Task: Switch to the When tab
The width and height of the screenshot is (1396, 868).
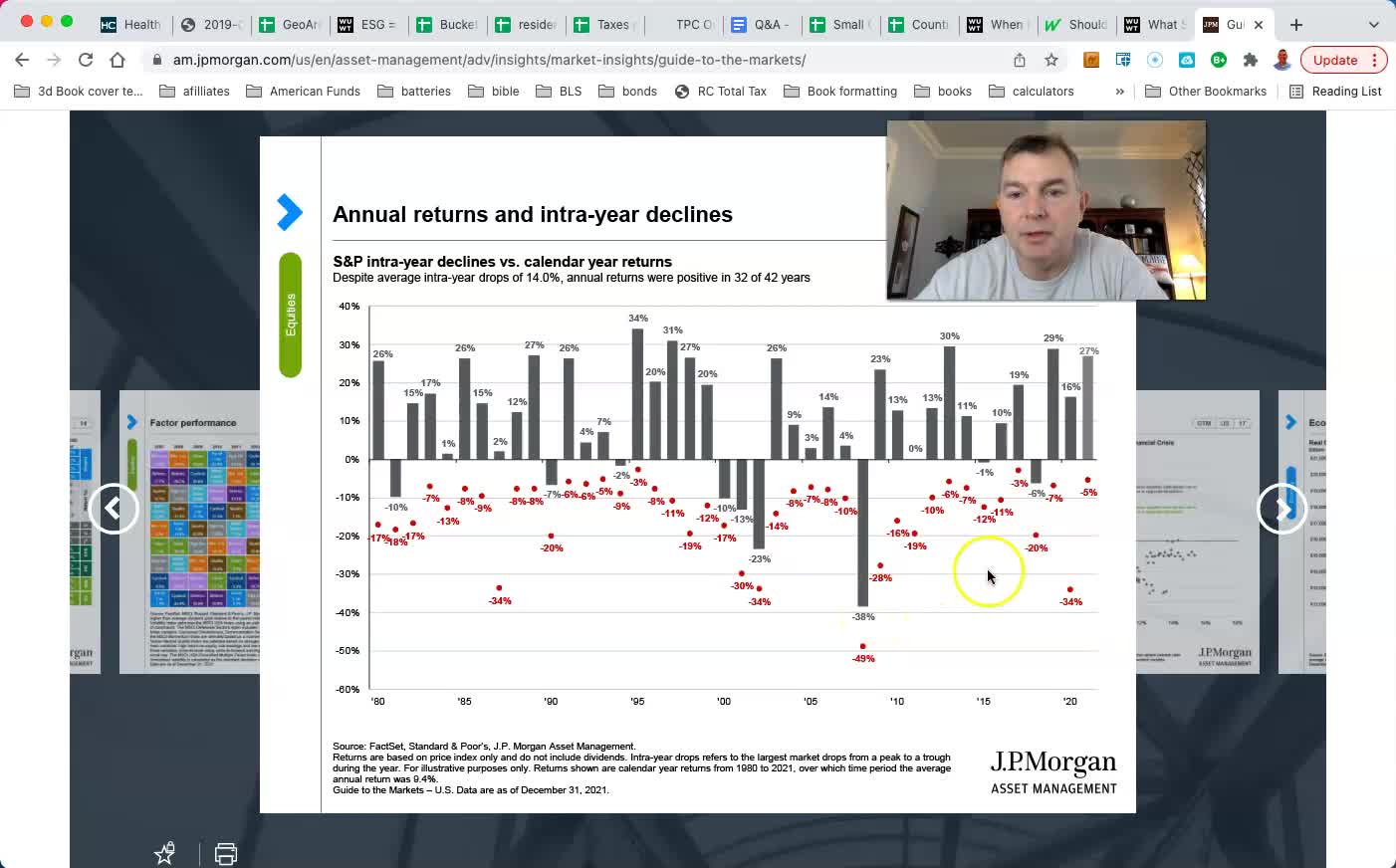Action: 997,24
